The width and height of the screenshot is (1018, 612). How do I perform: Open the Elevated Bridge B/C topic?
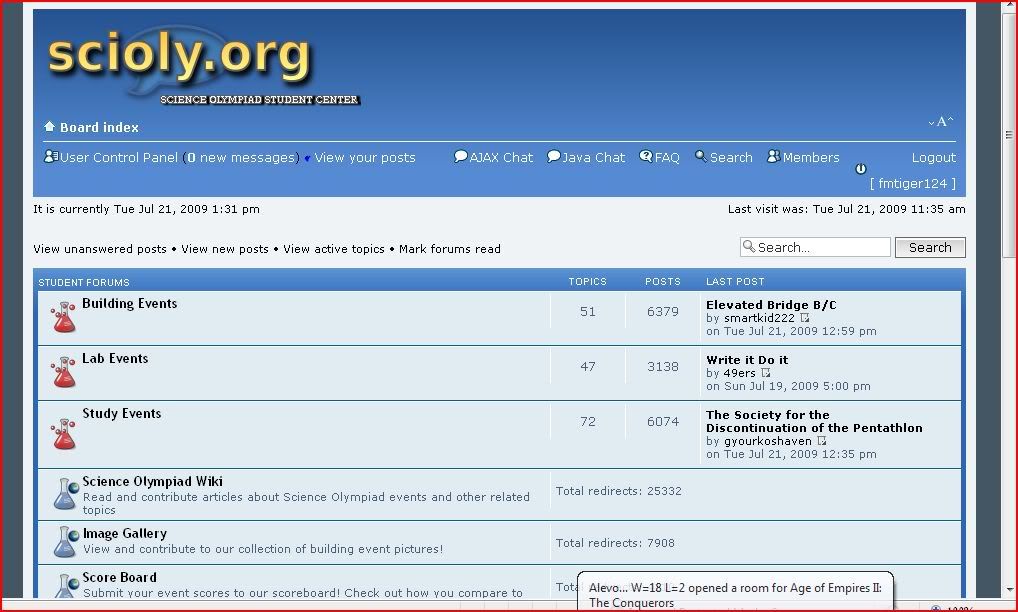771,305
